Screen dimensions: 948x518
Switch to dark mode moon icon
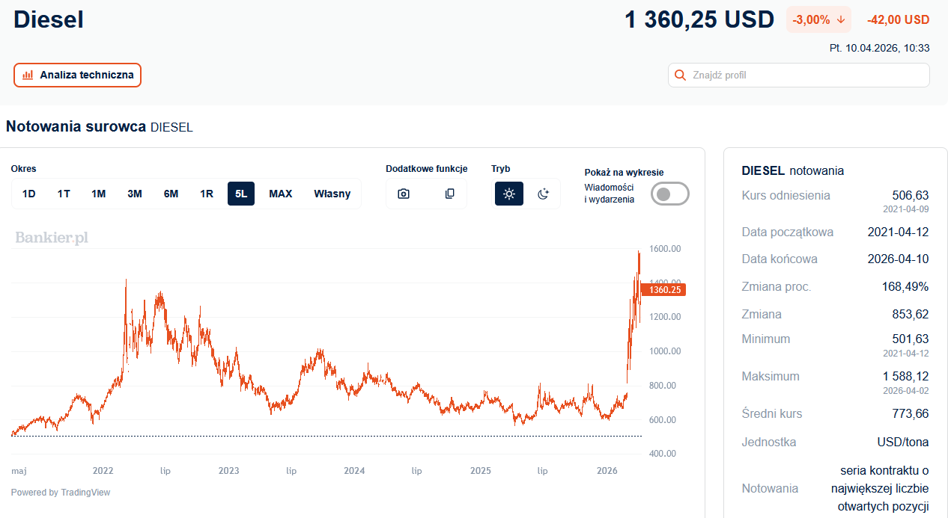[x=543, y=193]
